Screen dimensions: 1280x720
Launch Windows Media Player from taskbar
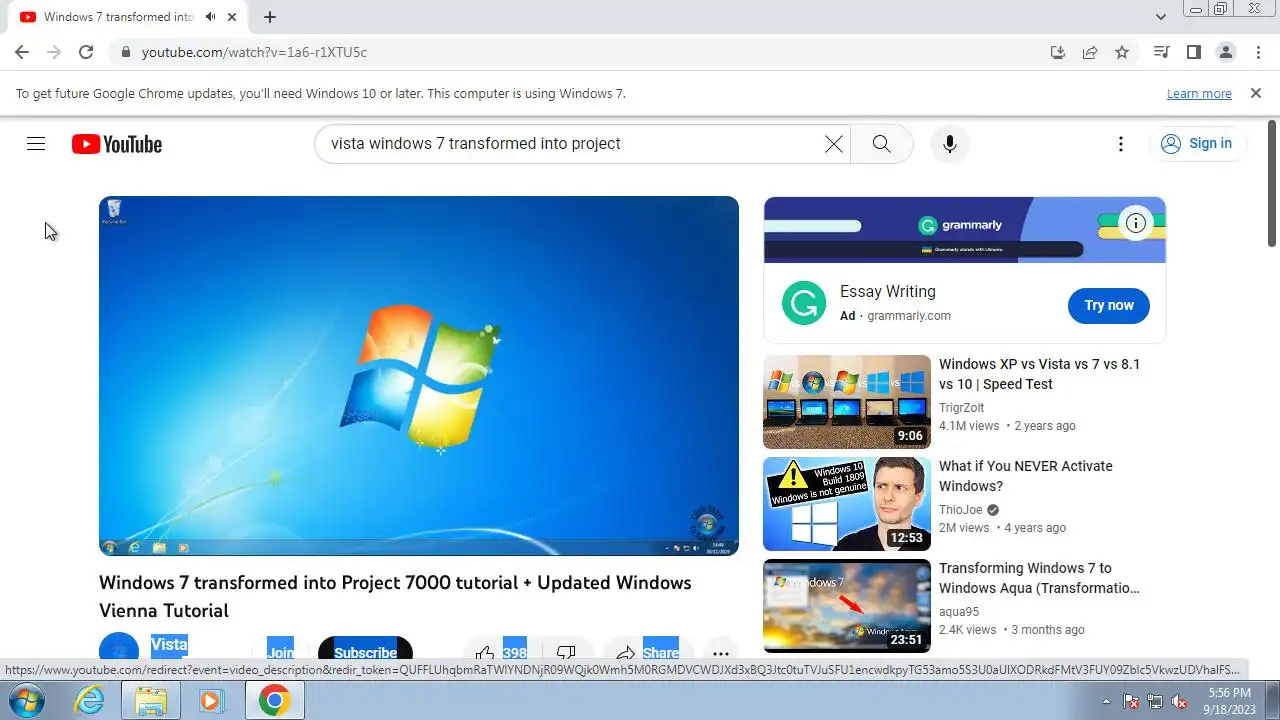[210, 700]
